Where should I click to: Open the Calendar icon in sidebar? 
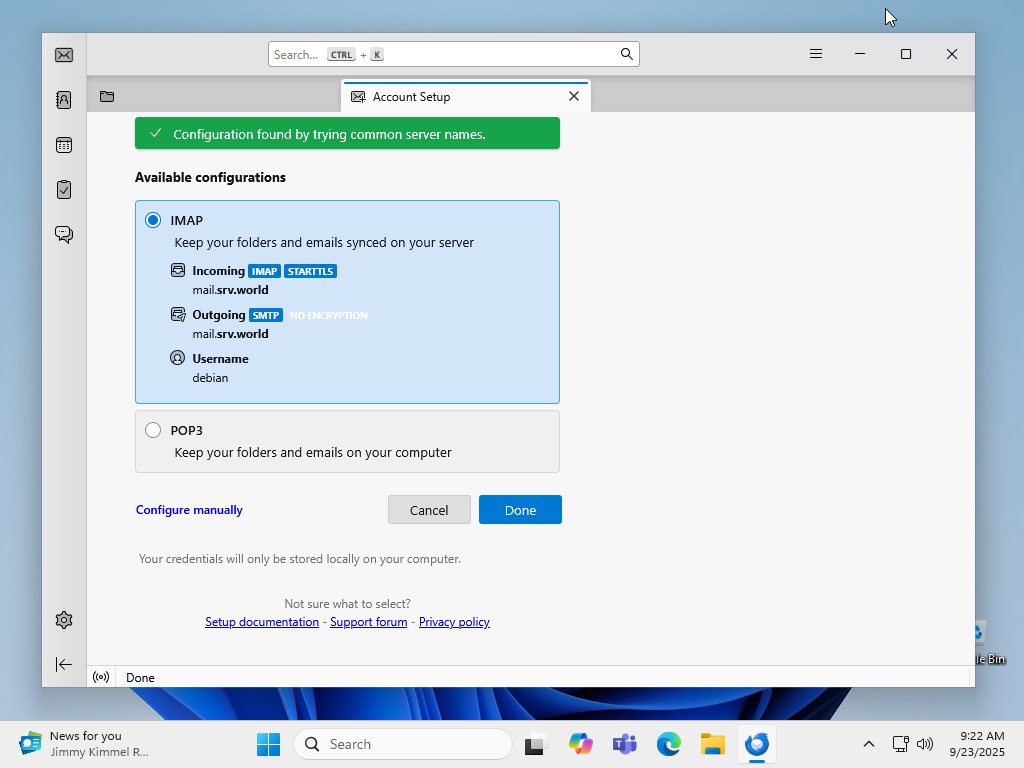pyautogui.click(x=64, y=145)
